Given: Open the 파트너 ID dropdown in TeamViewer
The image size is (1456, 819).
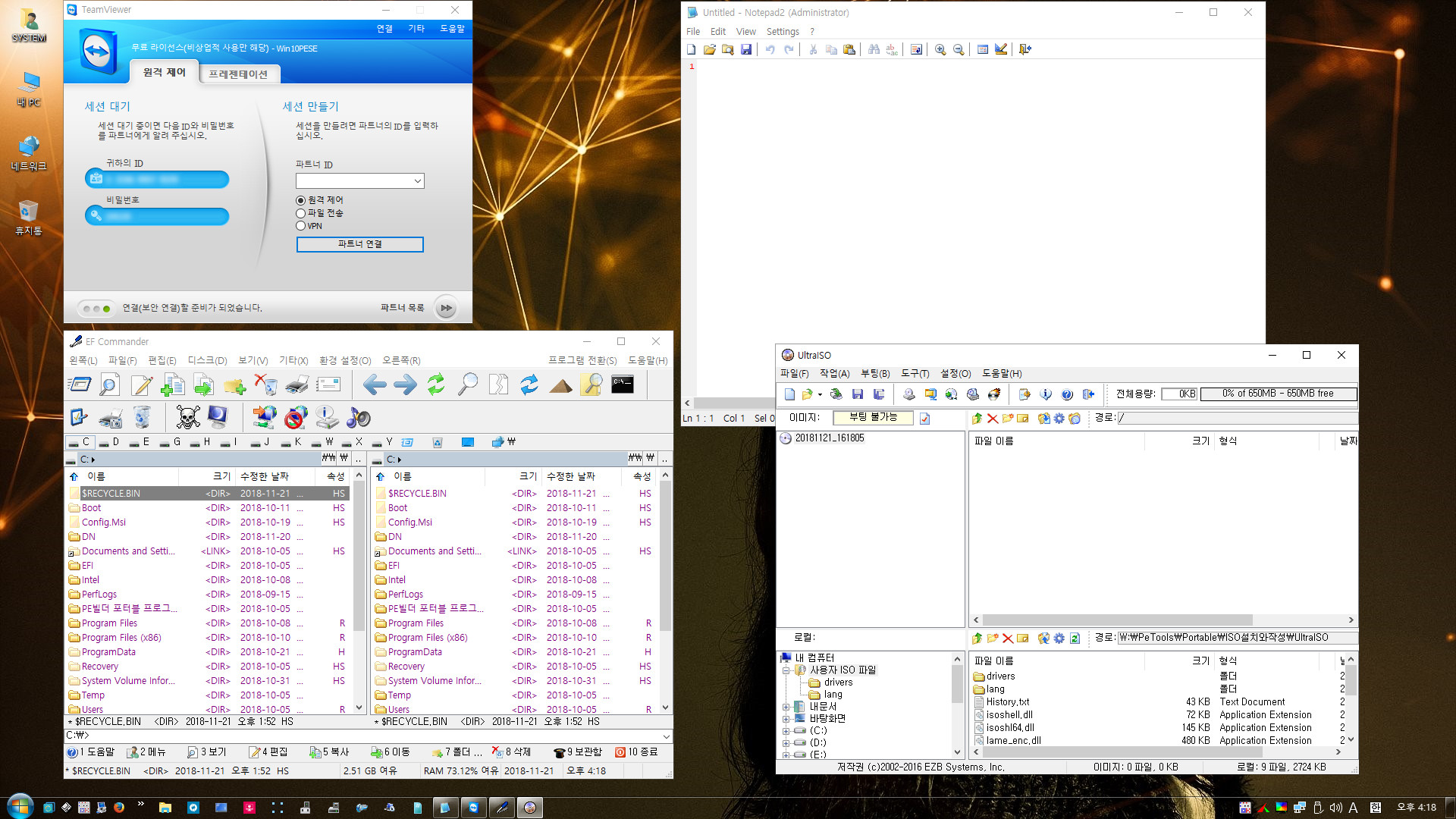Looking at the screenshot, I should click(417, 180).
